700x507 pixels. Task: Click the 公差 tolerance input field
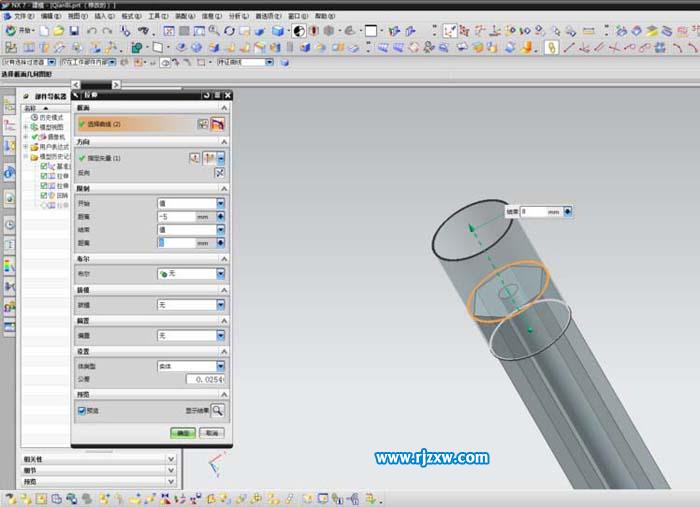[205, 380]
